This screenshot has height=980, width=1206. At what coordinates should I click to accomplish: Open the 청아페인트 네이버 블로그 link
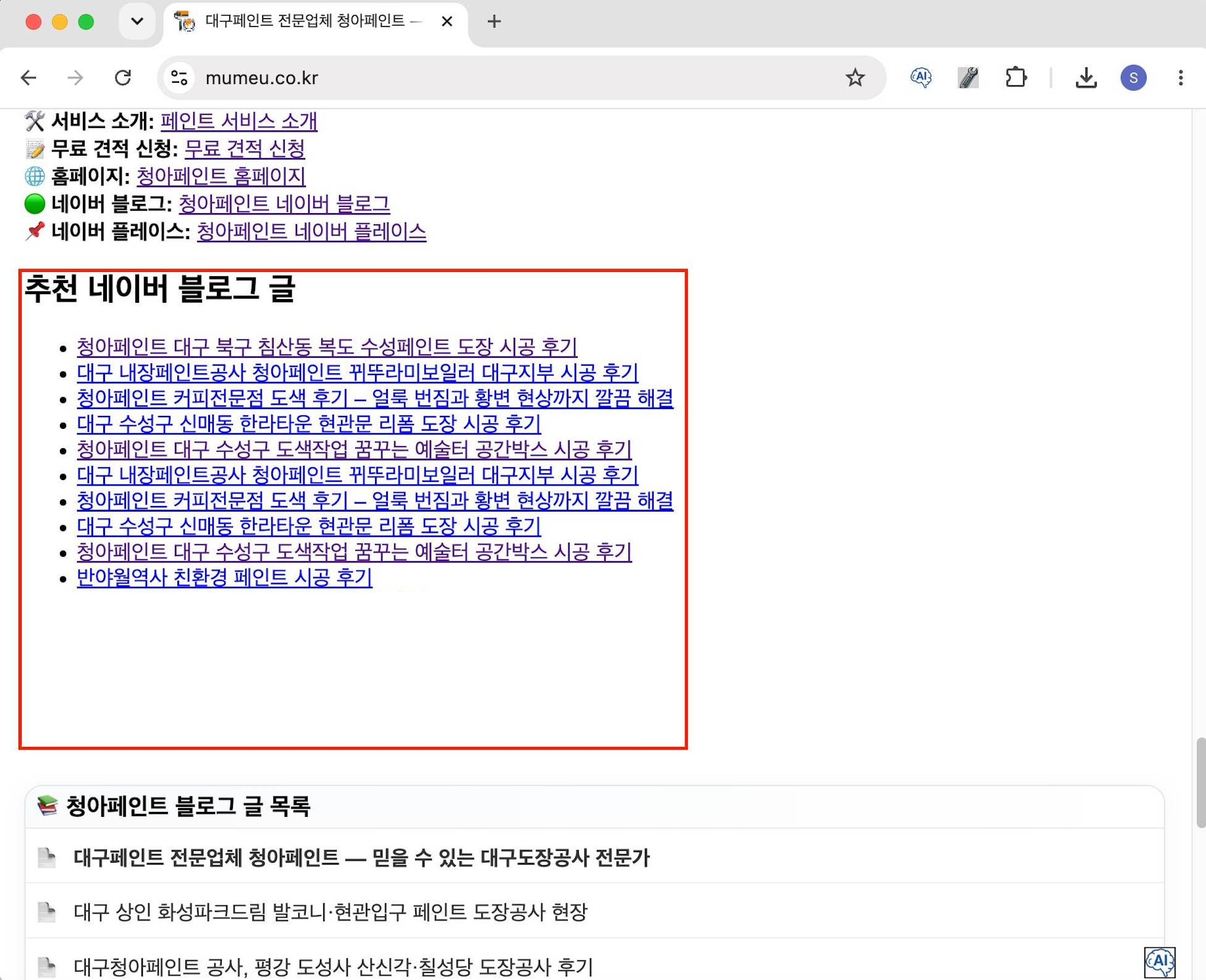(x=284, y=204)
